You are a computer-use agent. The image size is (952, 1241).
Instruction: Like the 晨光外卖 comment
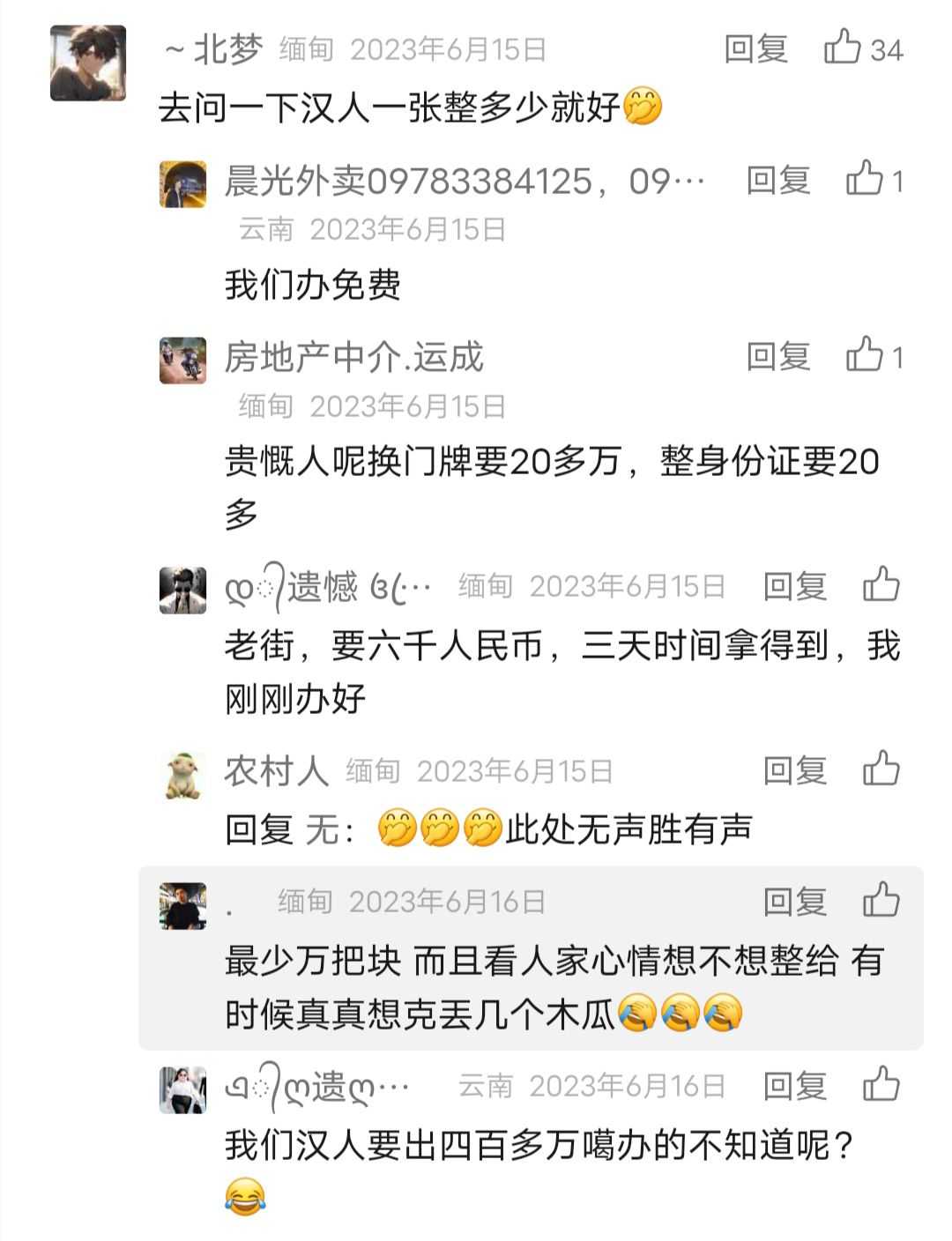point(865,179)
